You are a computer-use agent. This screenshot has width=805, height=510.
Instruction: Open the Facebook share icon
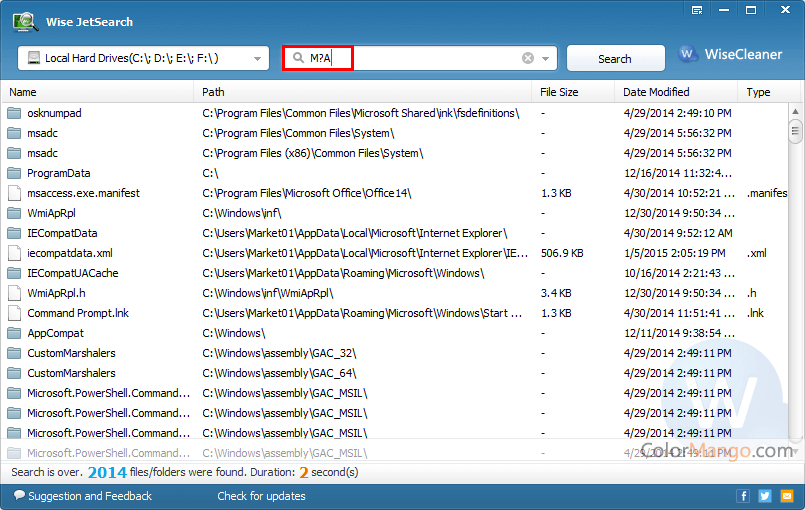tap(743, 496)
